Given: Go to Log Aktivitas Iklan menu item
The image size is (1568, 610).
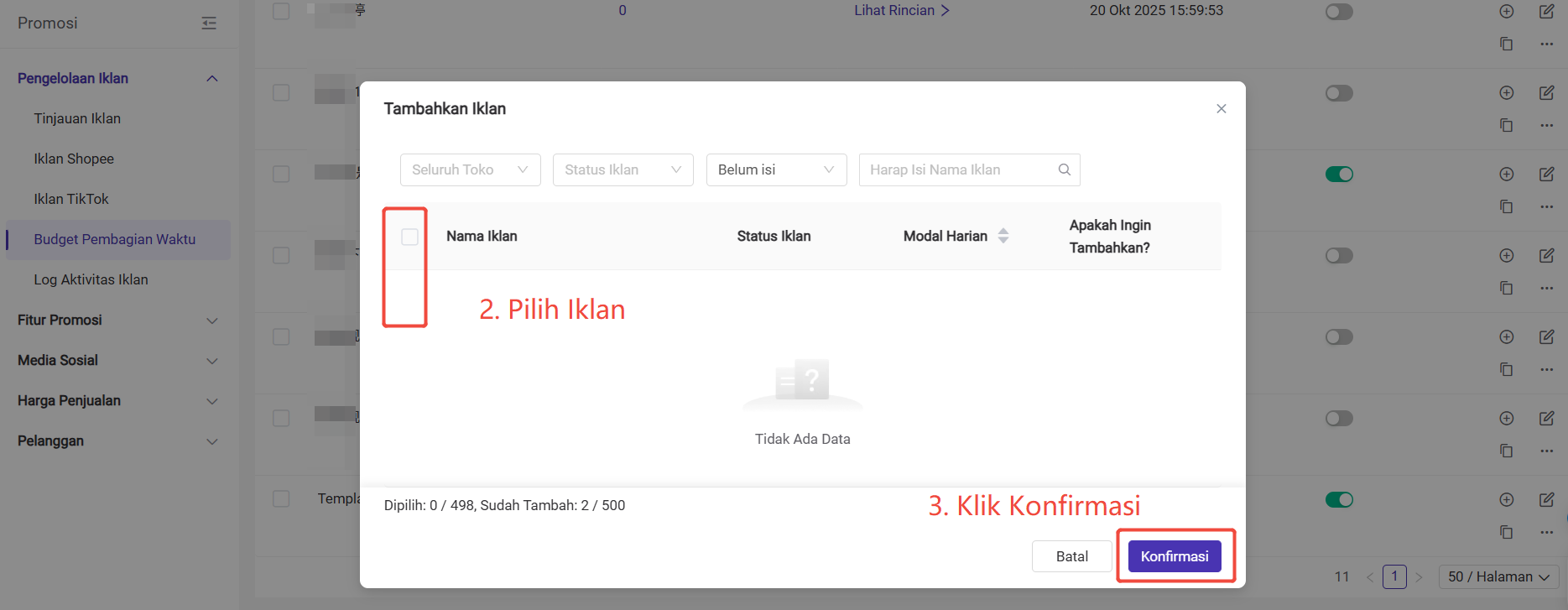Looking at the screenshot, I should point(91,279).
